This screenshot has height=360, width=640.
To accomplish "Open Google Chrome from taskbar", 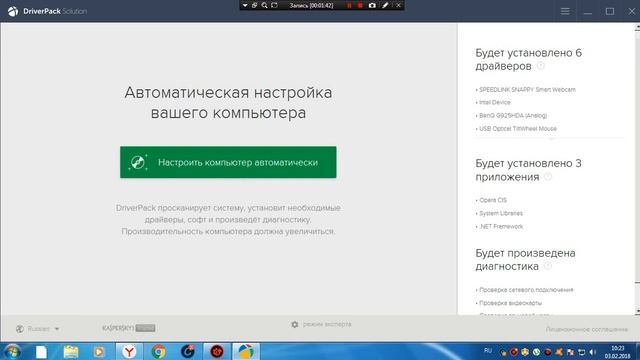I will pyautogui.click(x=158, y=351).
